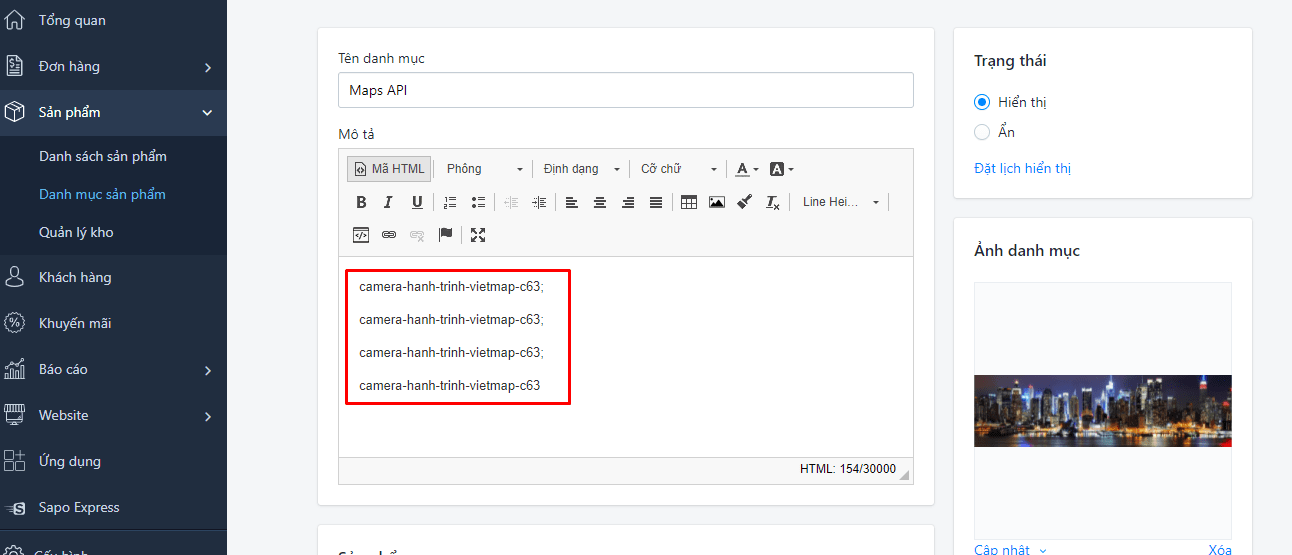This screenshot has width=1292, height=555.
Task: Toggle bold formatting in the description editor
Action: 361,202
